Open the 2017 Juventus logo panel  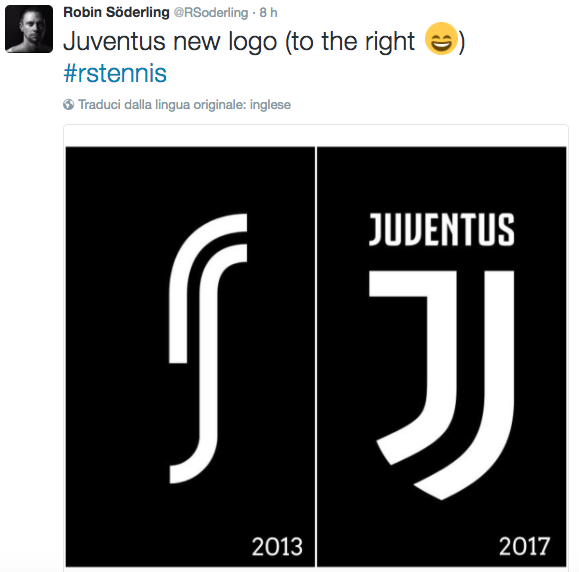point(442,357)
